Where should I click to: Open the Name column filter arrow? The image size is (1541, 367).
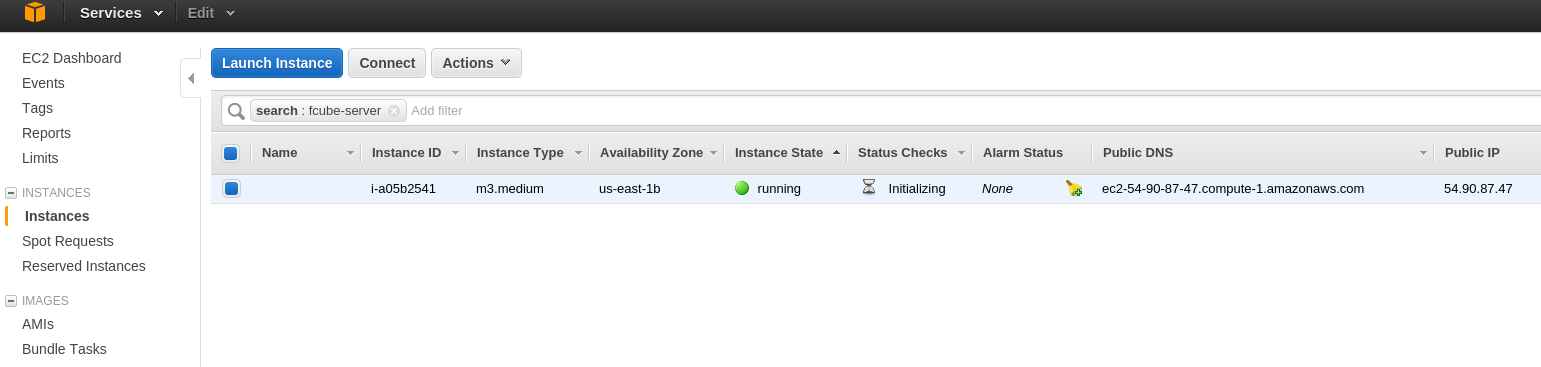[350, 153]
